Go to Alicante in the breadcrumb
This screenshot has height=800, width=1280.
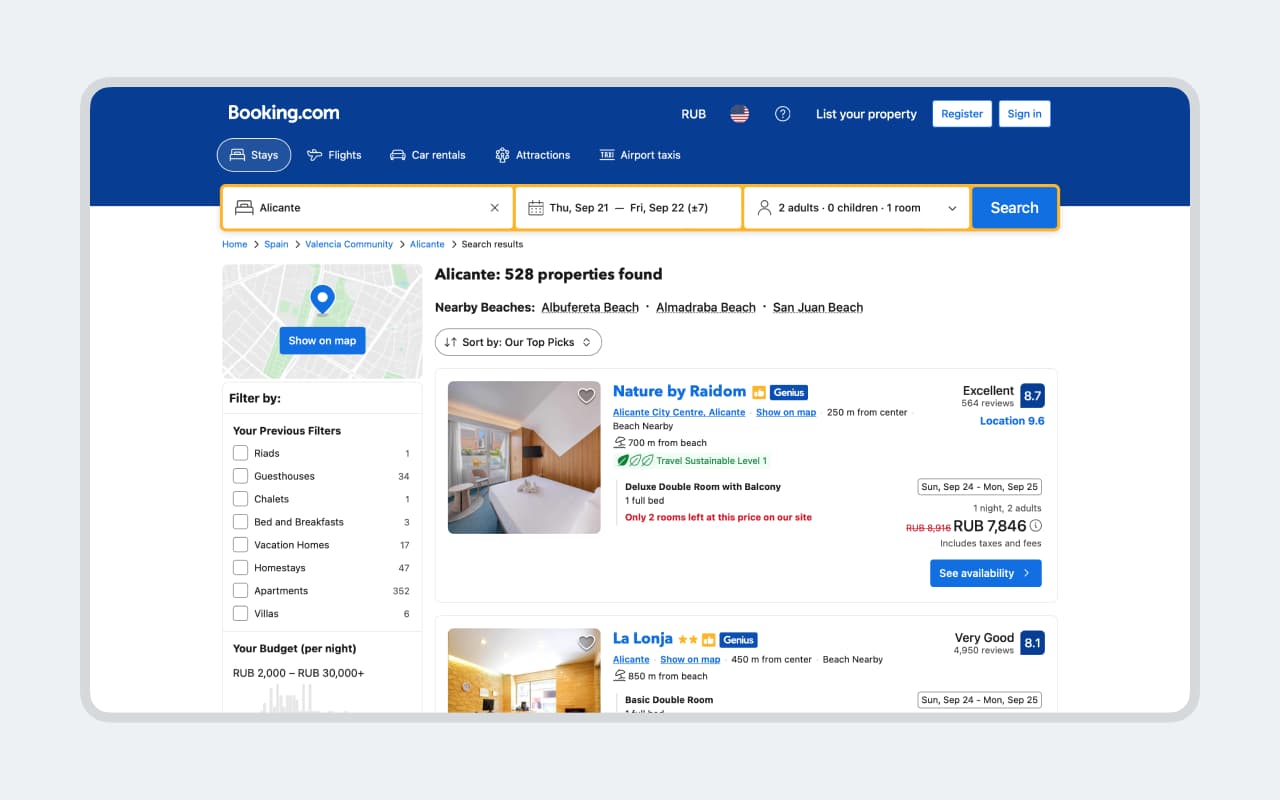427,244
